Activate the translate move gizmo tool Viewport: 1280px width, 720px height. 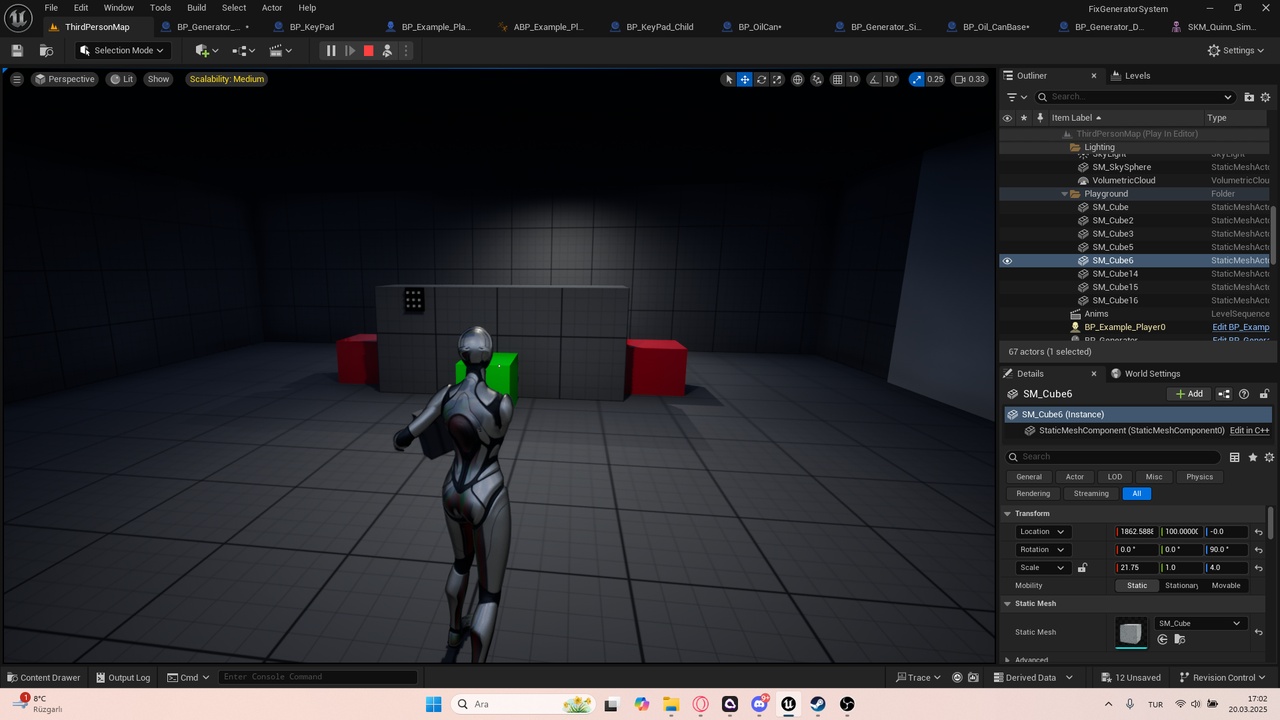pos(745,79)
